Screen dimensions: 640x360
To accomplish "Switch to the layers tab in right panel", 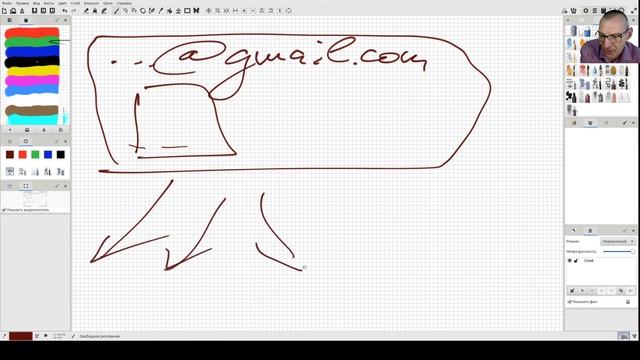I will tap(590, 231).
